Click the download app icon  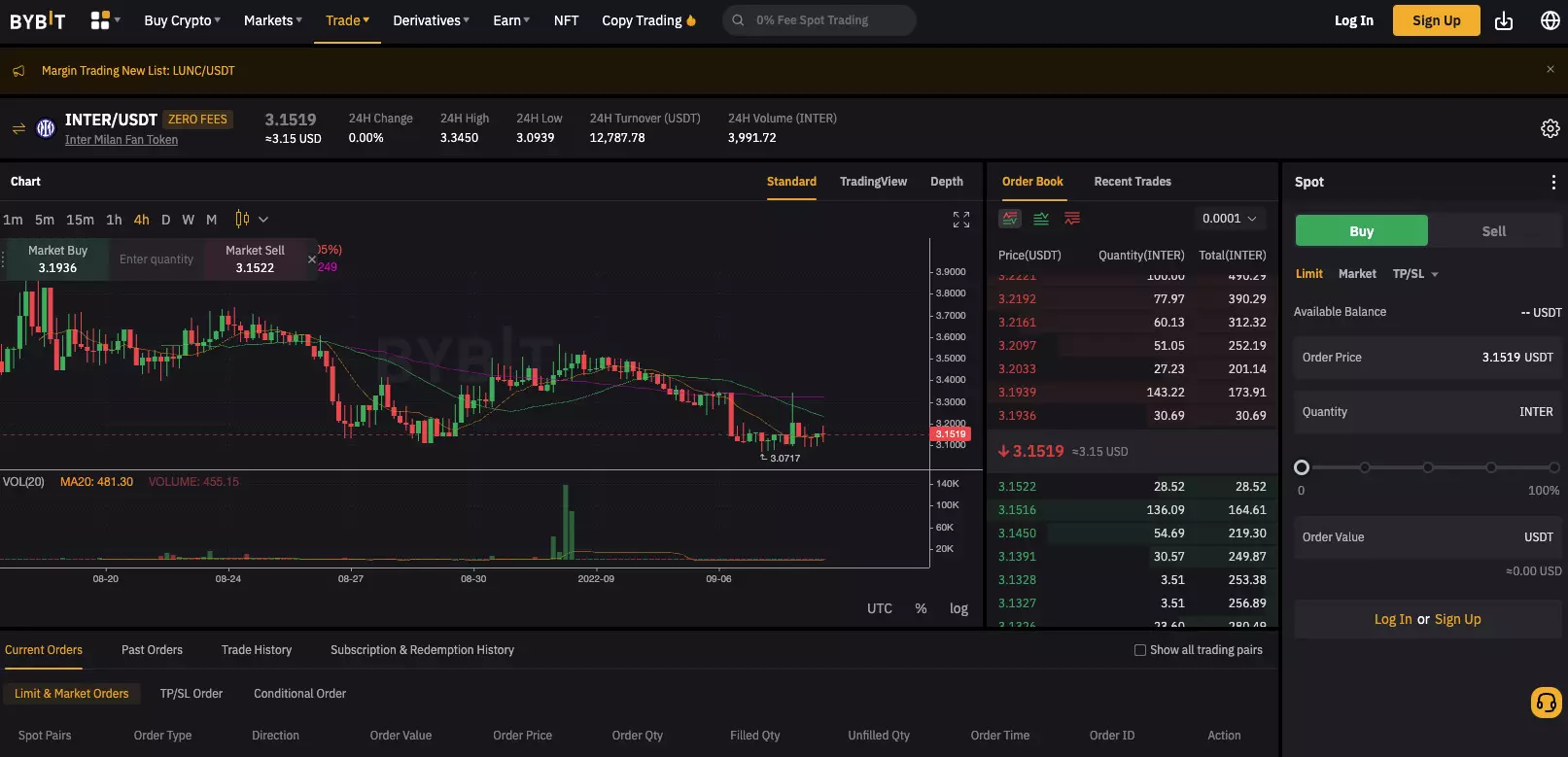[x=1504, y=20]
